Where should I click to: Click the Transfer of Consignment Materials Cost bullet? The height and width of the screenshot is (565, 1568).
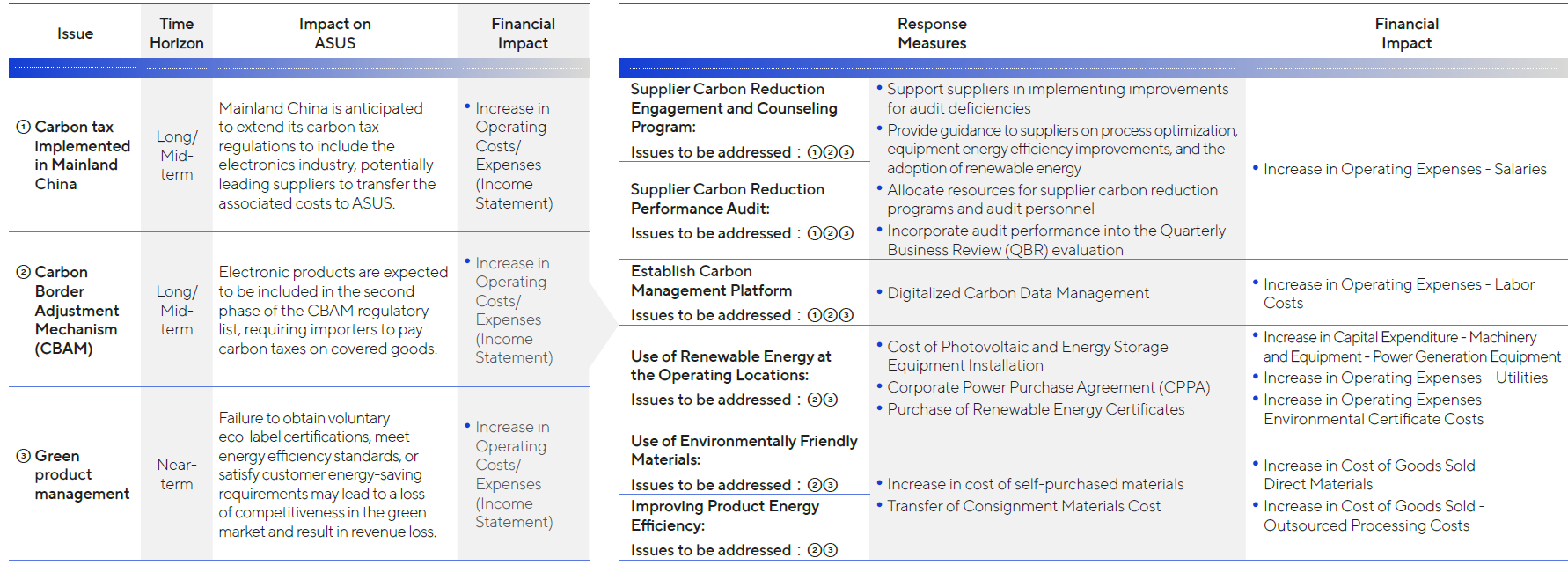tap(1023, 506)
